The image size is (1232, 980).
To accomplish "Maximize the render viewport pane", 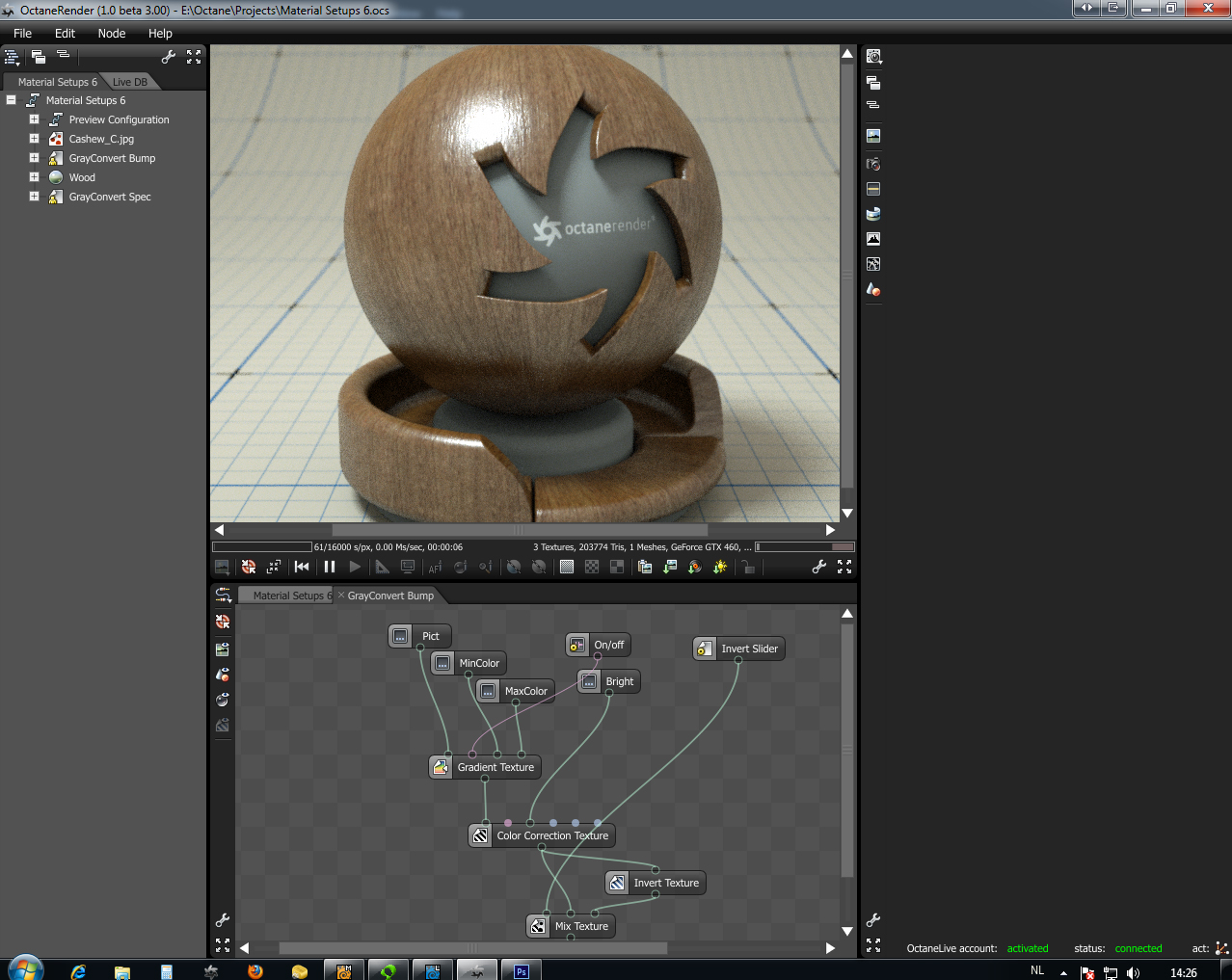I will (844, 567).
